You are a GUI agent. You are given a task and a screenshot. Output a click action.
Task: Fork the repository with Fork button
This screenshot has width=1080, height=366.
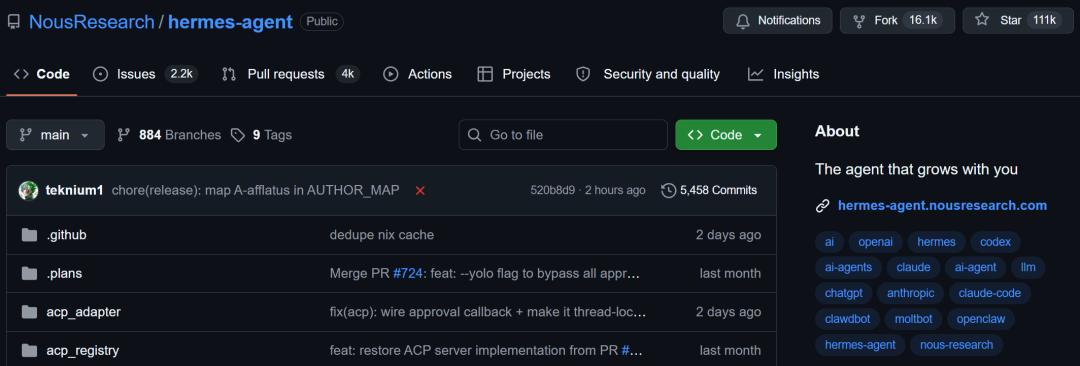pyautogui.click(x=897, y=21)
